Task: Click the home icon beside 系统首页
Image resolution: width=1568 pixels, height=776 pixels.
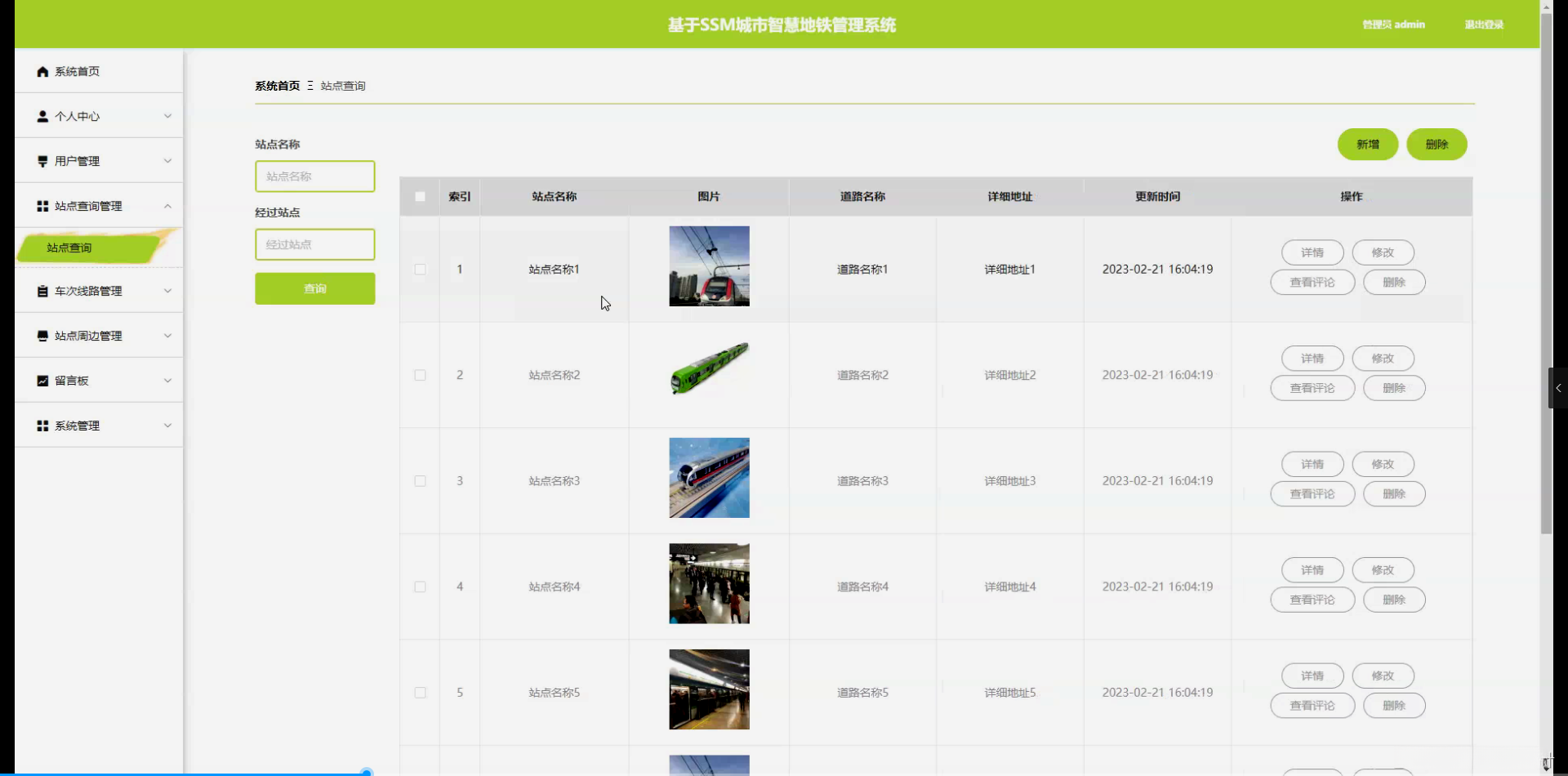Action: [x=42, y=72]
